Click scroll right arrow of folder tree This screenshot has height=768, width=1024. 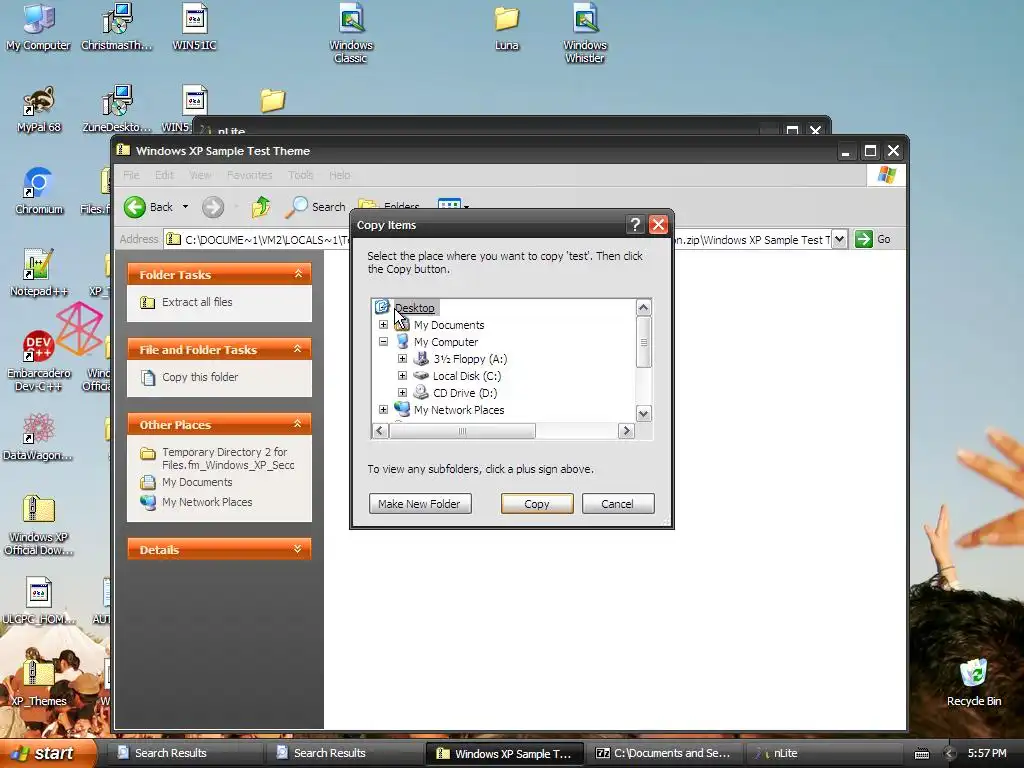[626, 430]
